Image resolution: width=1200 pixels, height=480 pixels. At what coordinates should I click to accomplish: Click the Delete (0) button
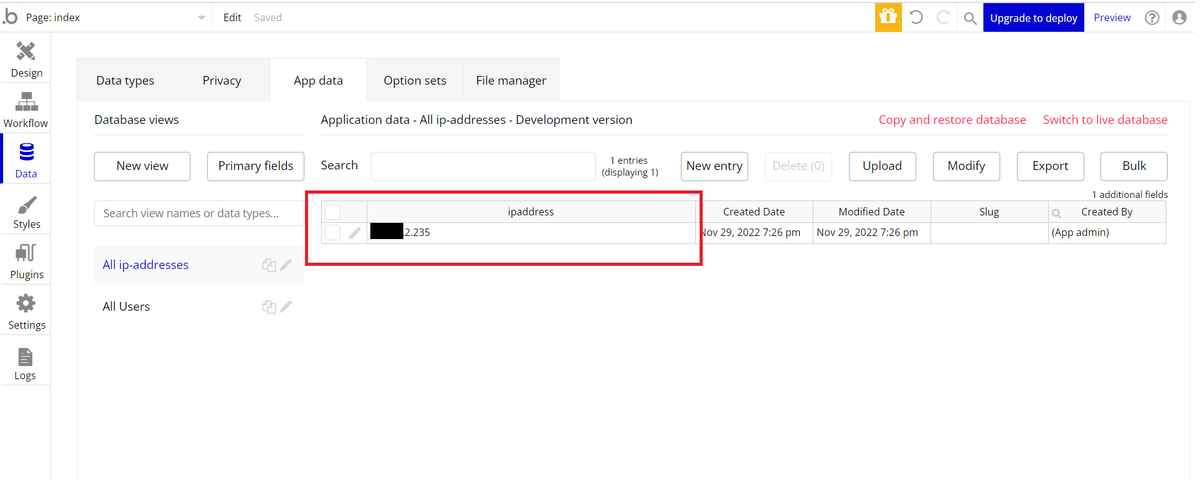[x=798, y=166]
